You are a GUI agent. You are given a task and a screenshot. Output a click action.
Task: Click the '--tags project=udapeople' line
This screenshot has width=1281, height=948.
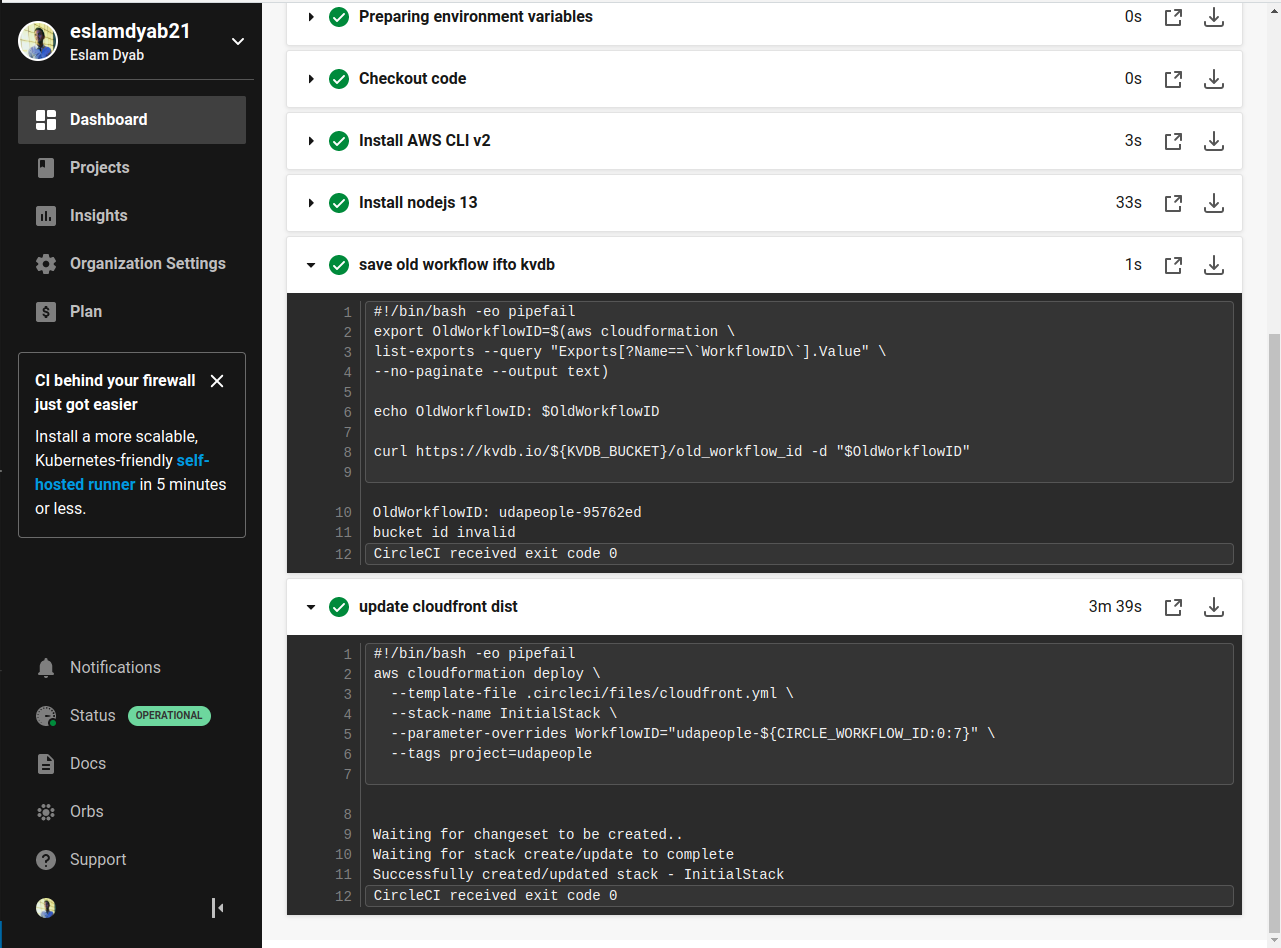[491, 754]
